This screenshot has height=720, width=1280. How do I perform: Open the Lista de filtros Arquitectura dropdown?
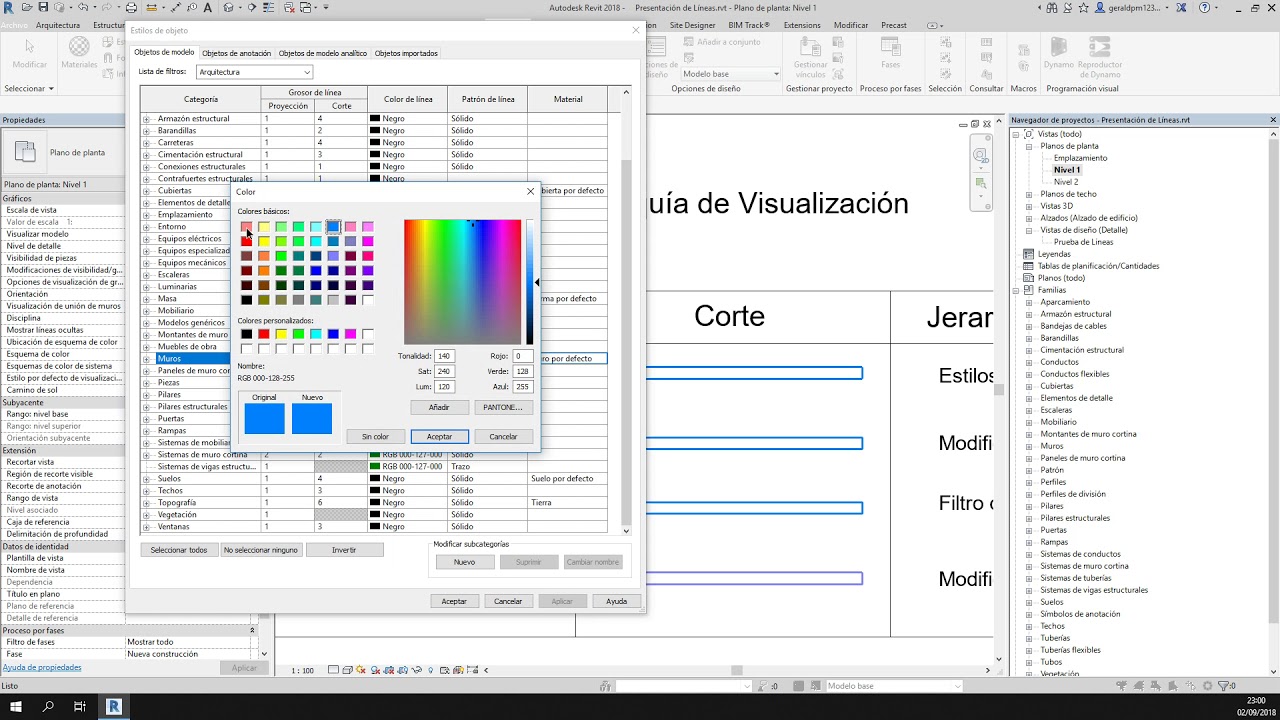point(254,72)
